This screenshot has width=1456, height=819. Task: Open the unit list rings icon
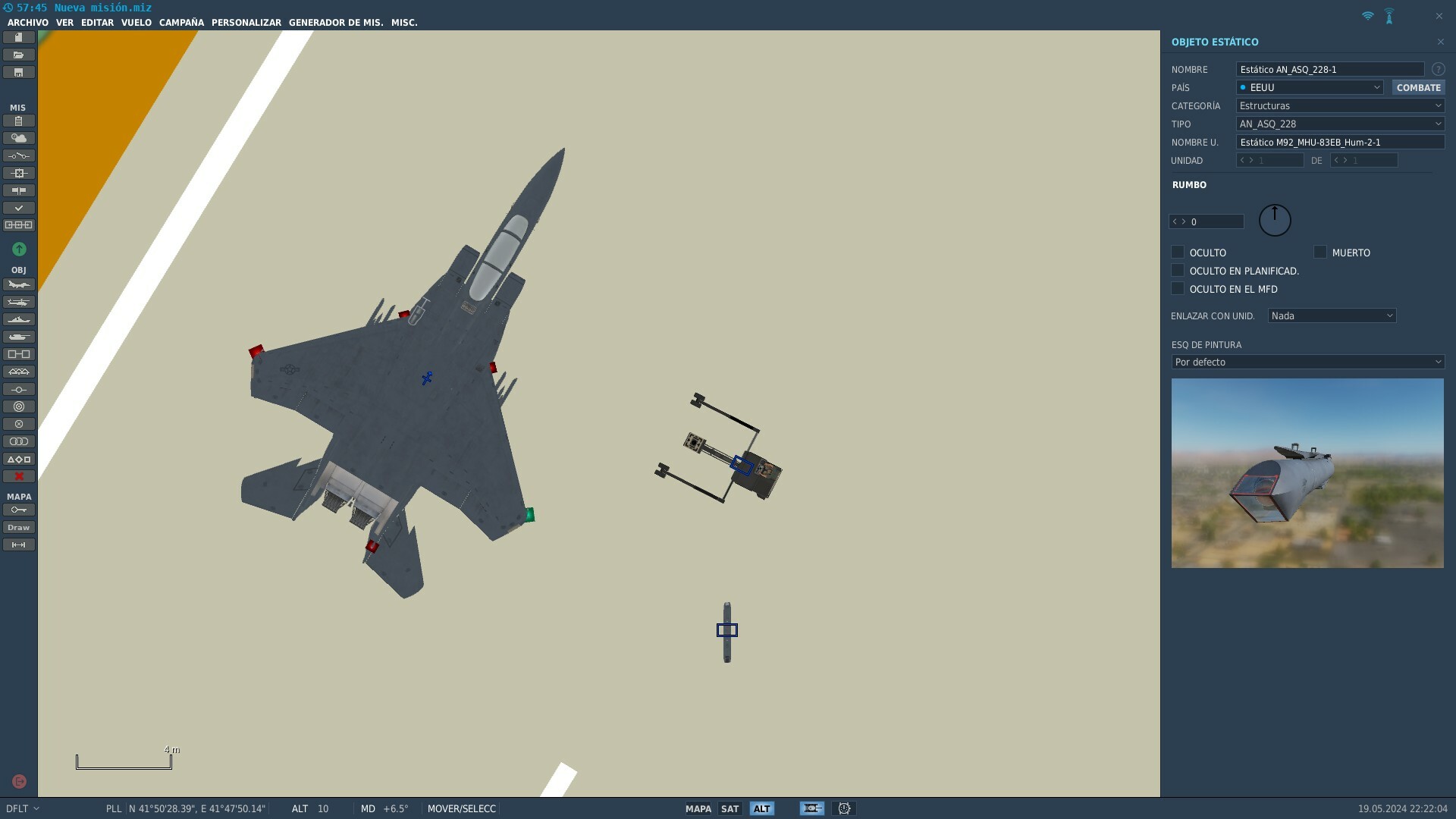coord(18,441)
